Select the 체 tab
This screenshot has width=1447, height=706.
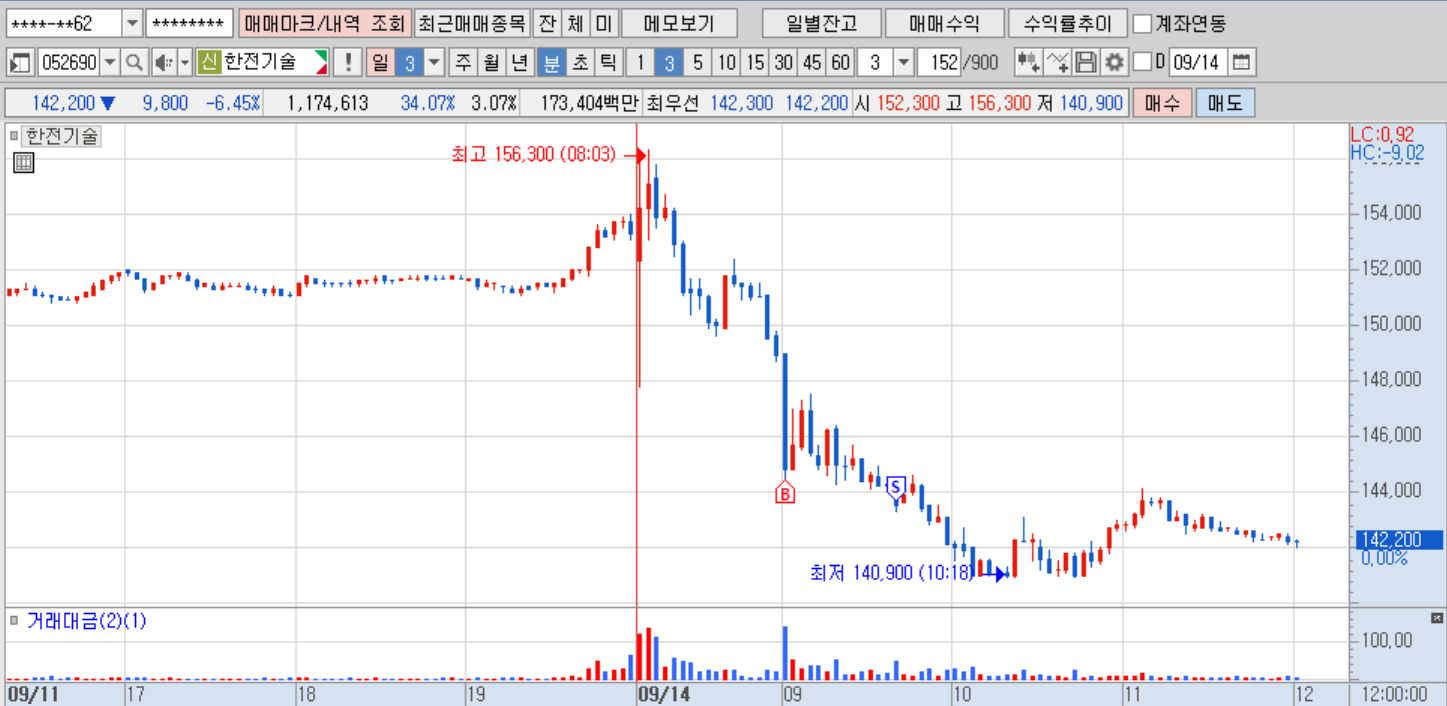[x=575, y=23]
